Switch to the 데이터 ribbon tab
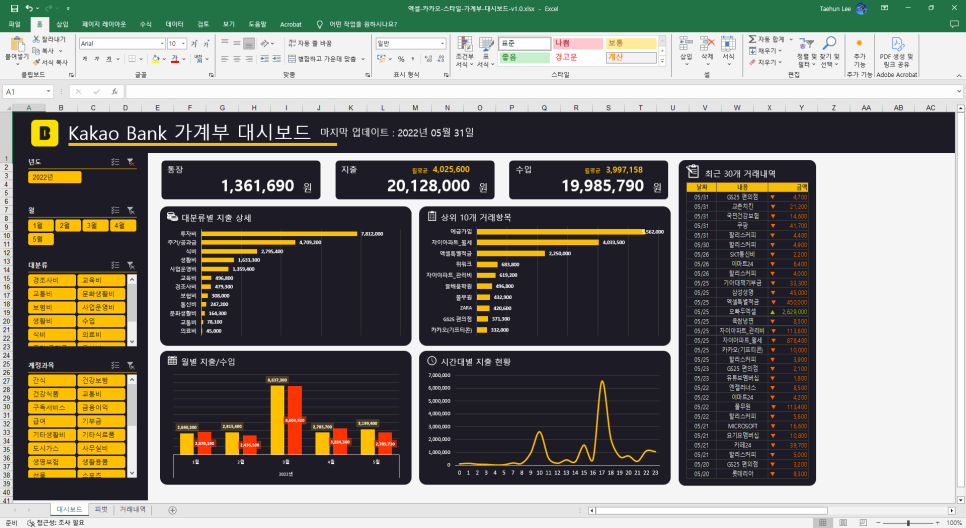The image size is (966, 528). (x=174, y=25)
